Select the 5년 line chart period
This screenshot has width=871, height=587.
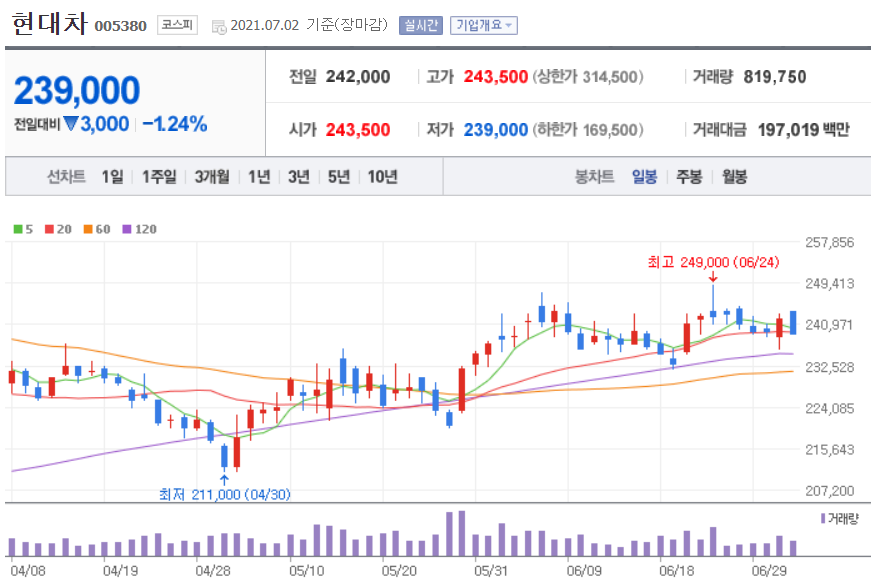click(338, 177)
